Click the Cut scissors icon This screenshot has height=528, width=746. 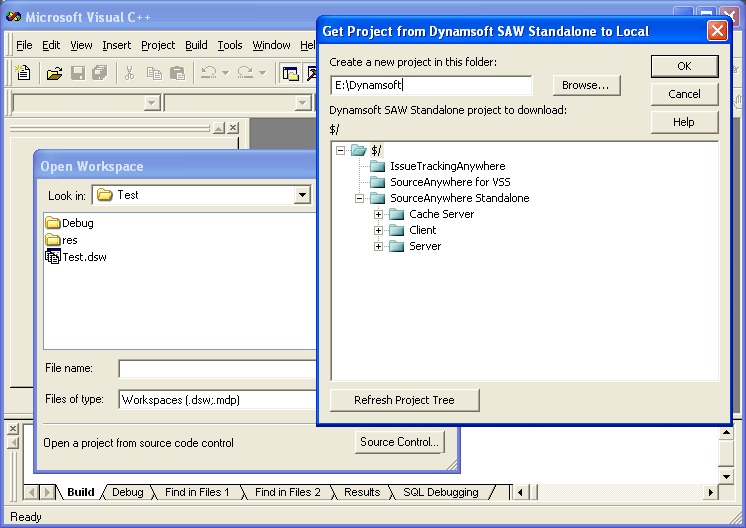tap(129, 73)
